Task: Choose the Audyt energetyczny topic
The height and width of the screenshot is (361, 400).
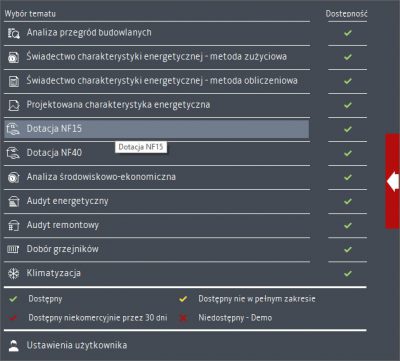Action: [x=157, y=201]
